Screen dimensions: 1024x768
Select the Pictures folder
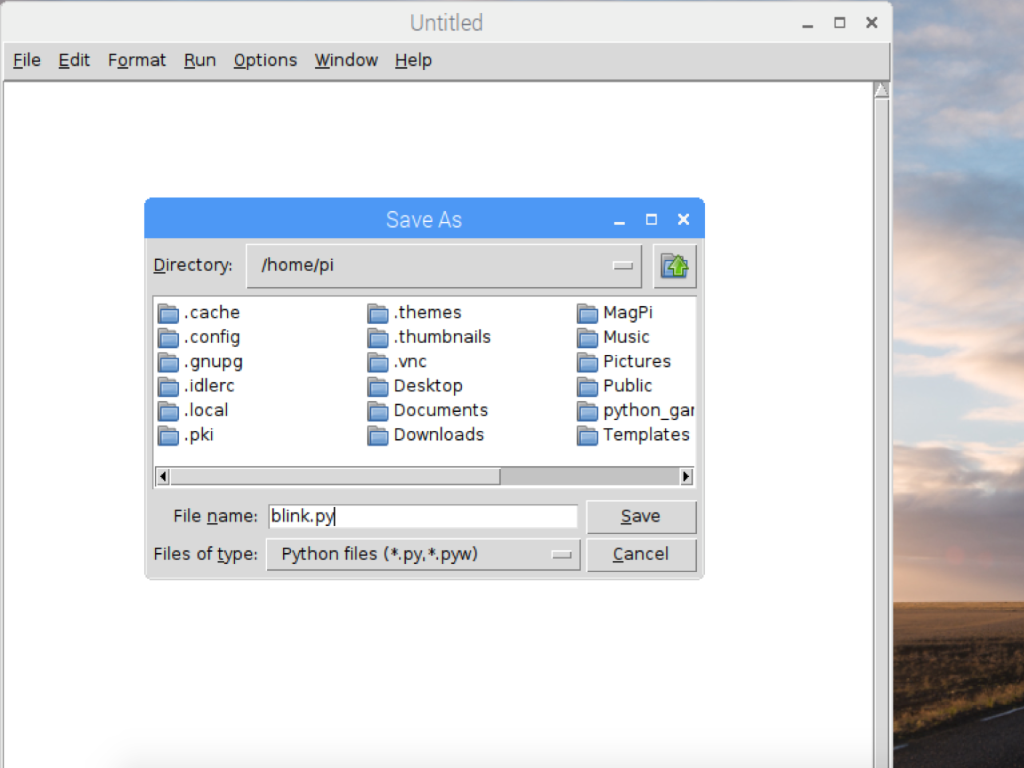(x=624, y=362)
